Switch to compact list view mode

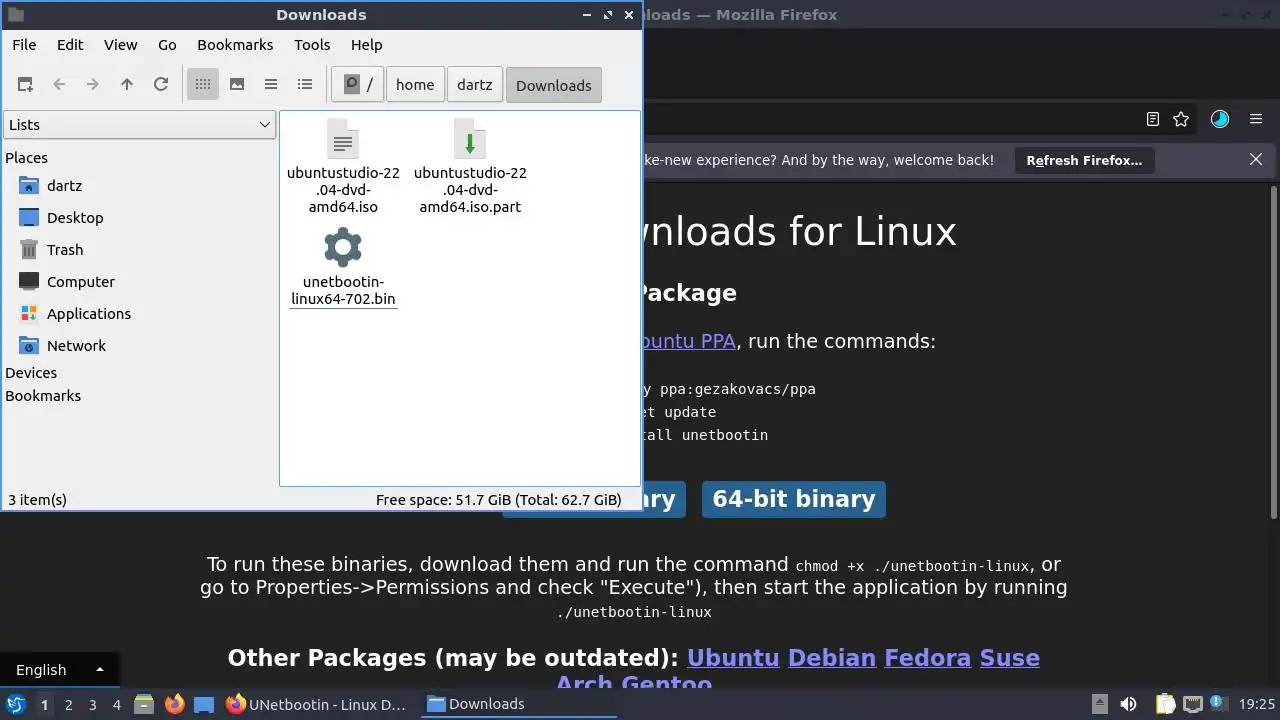[x=271, y=85]
